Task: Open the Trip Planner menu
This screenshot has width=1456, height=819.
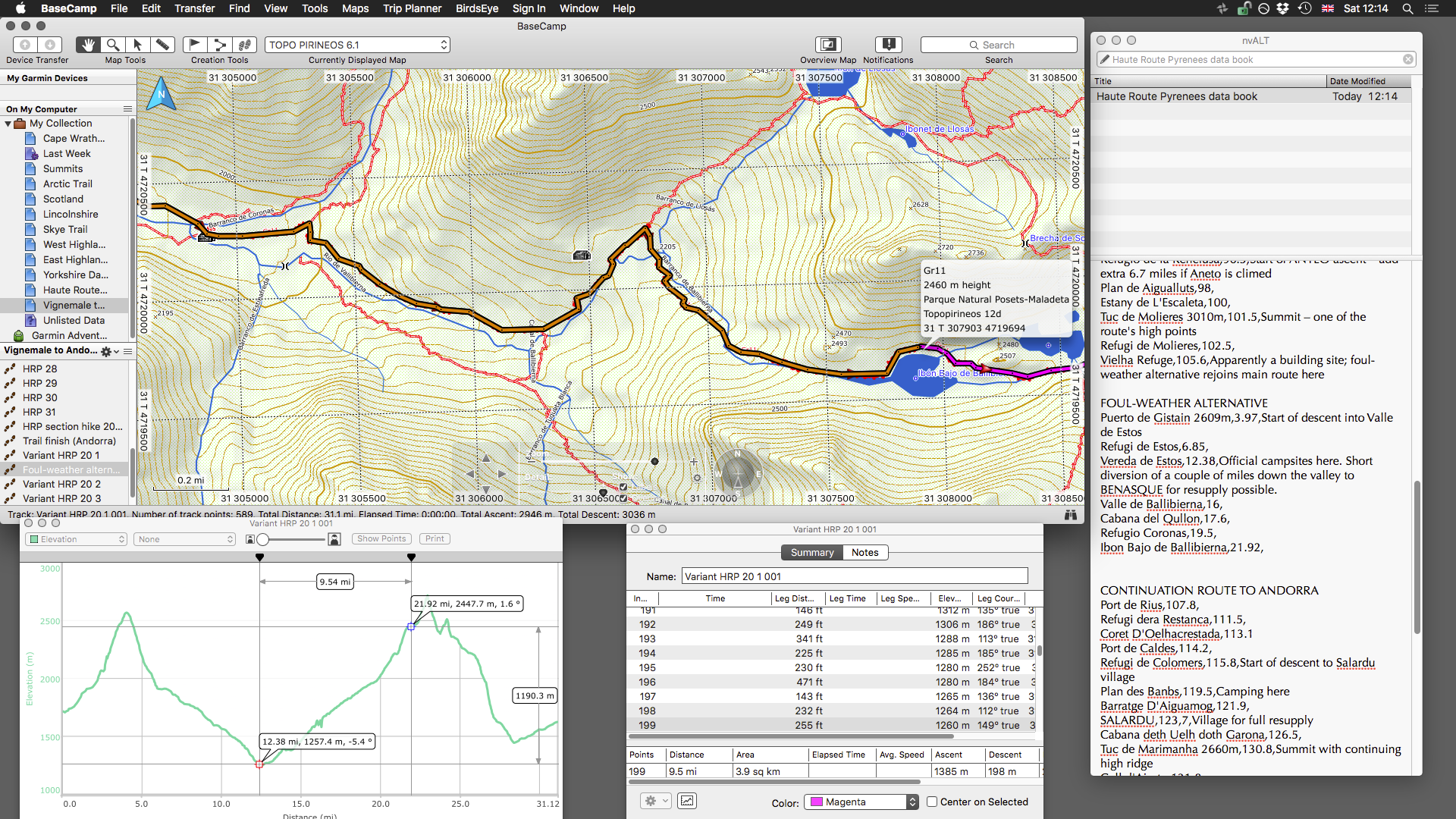Action: coord(412,8)
